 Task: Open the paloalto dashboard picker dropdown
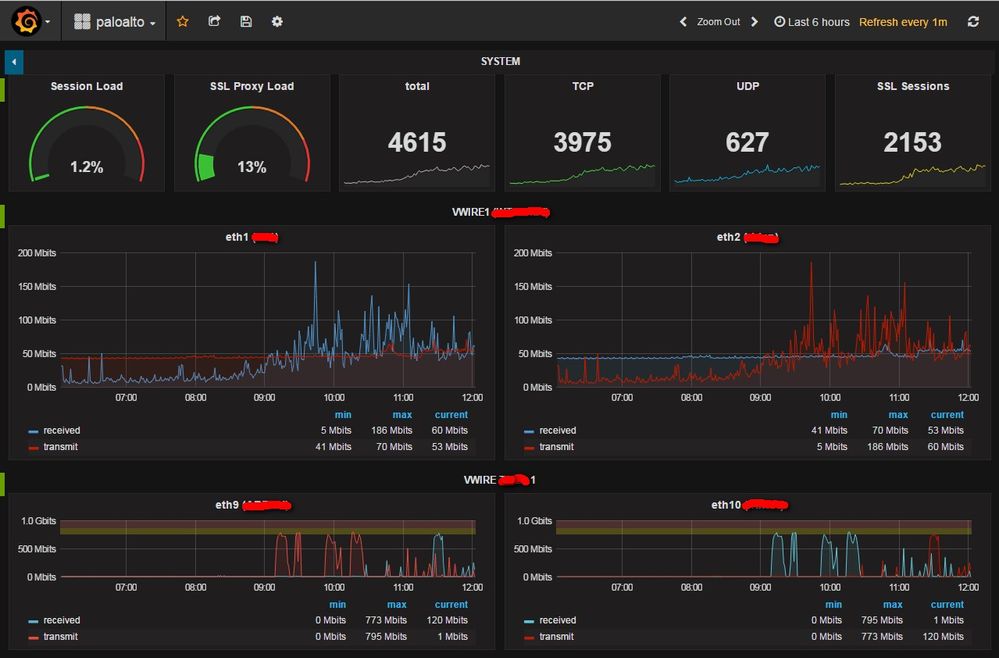click(x=116, y=22)
